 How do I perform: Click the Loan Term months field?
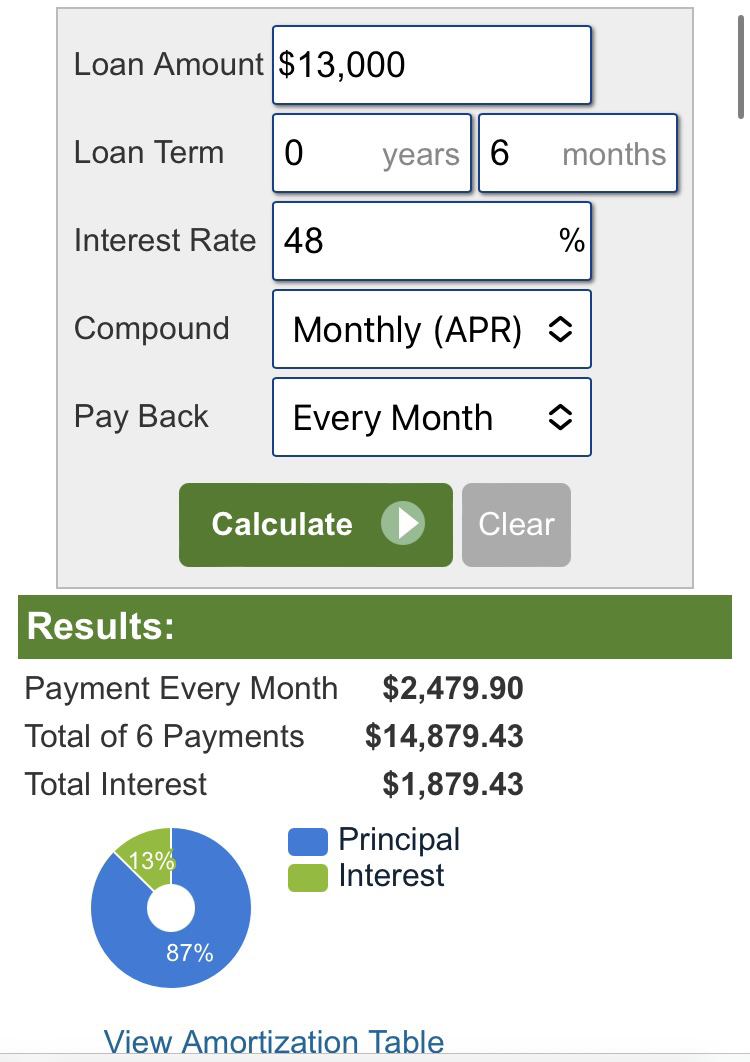(577, 153)
